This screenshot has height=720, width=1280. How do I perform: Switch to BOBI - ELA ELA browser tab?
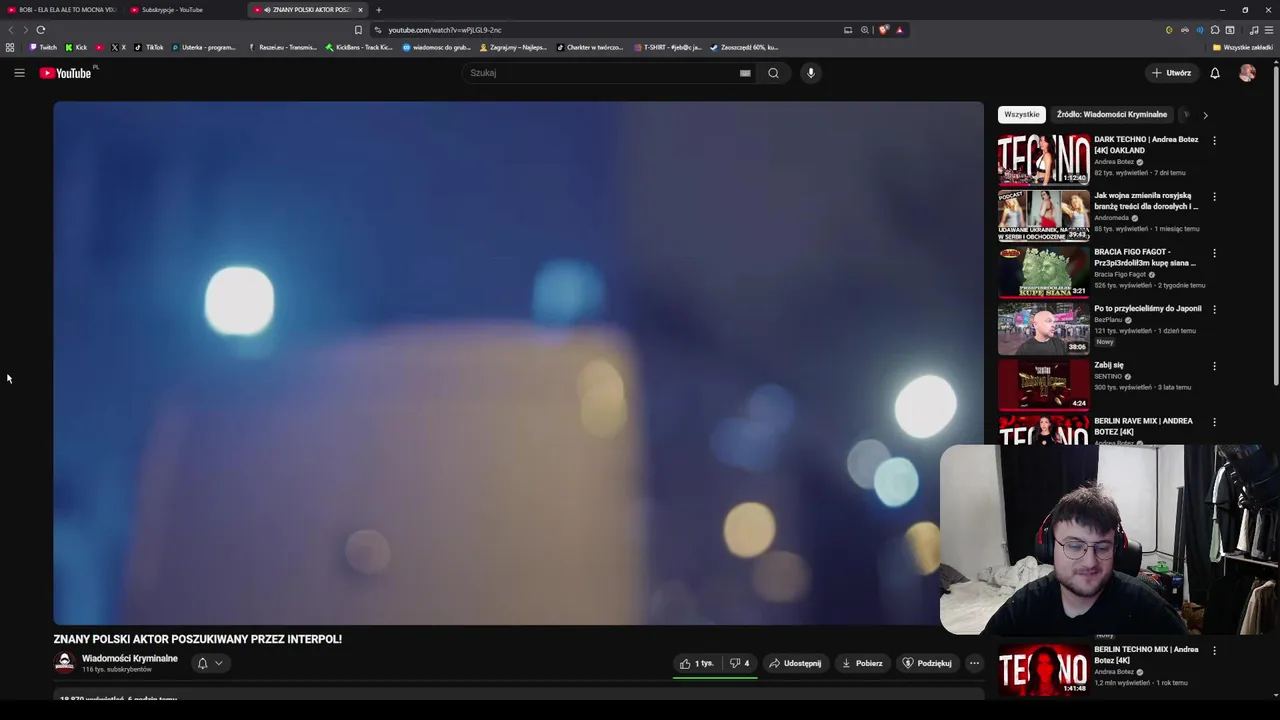[62, 10]
